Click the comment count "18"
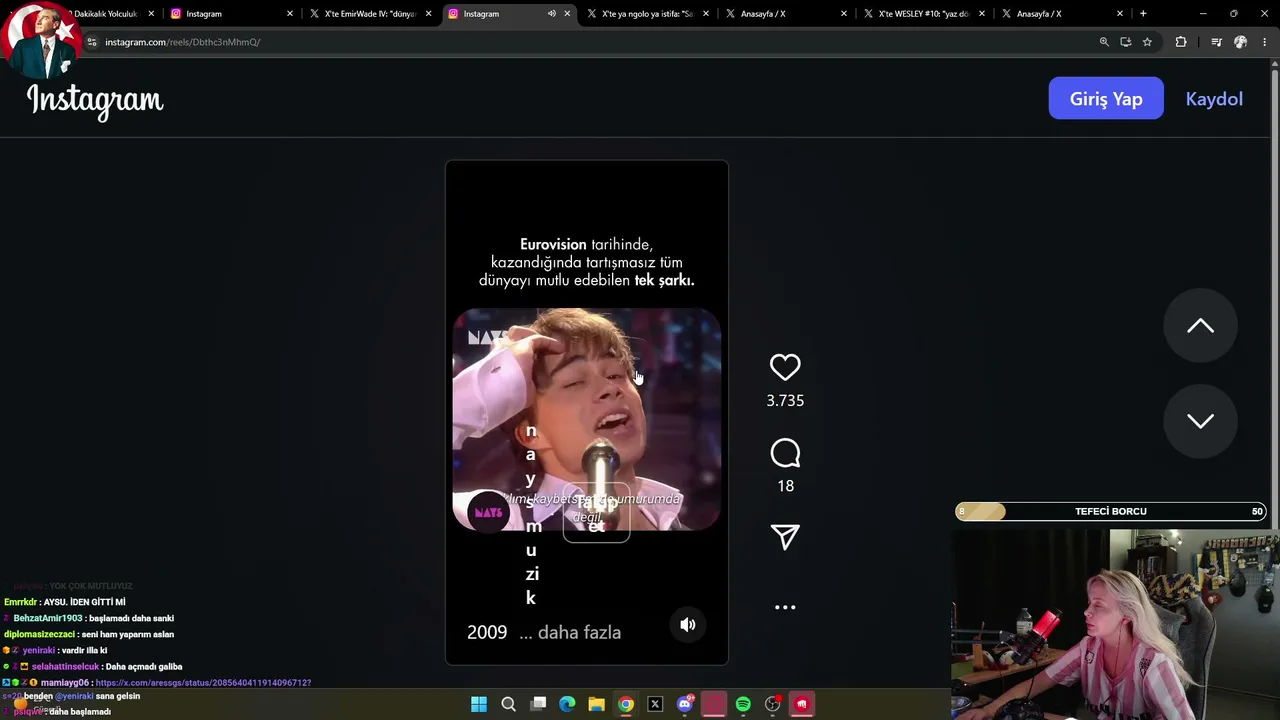The height and width of the screenshot is (720, 1280). tap(785, 486)
